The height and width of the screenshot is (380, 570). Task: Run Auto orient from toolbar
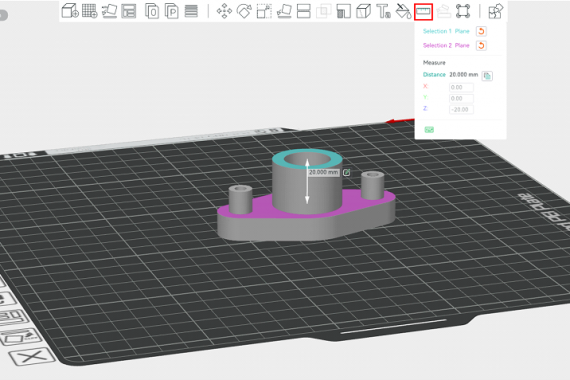click(x=109, y=11)
